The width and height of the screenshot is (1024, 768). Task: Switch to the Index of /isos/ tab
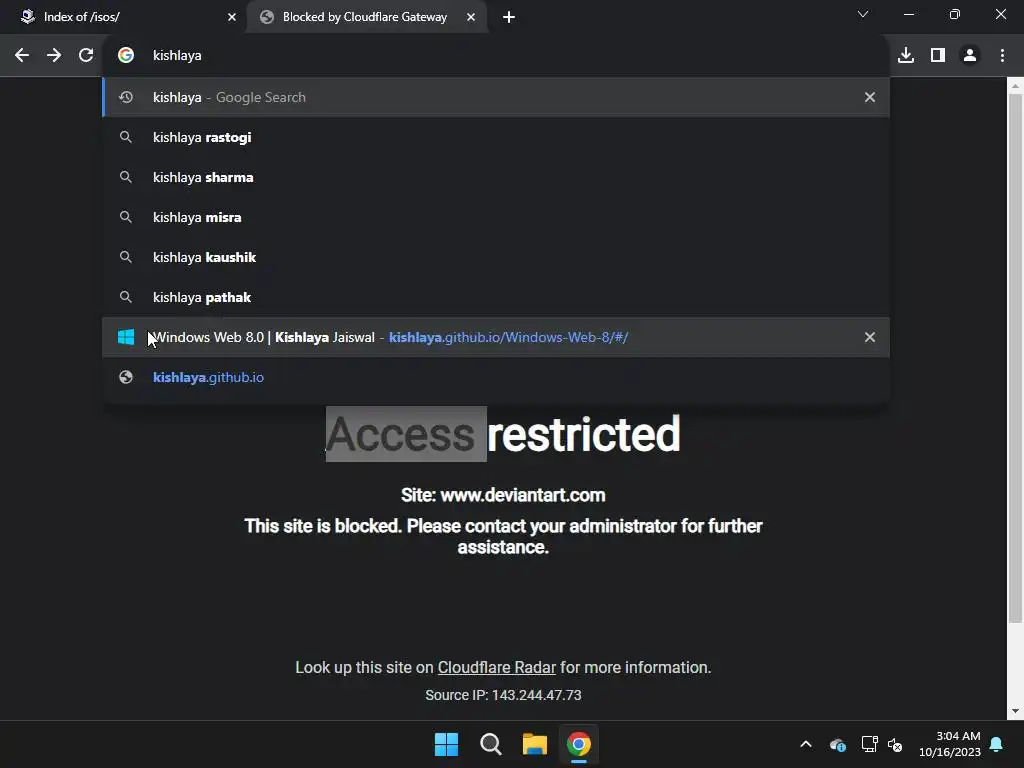click(124, 17)
